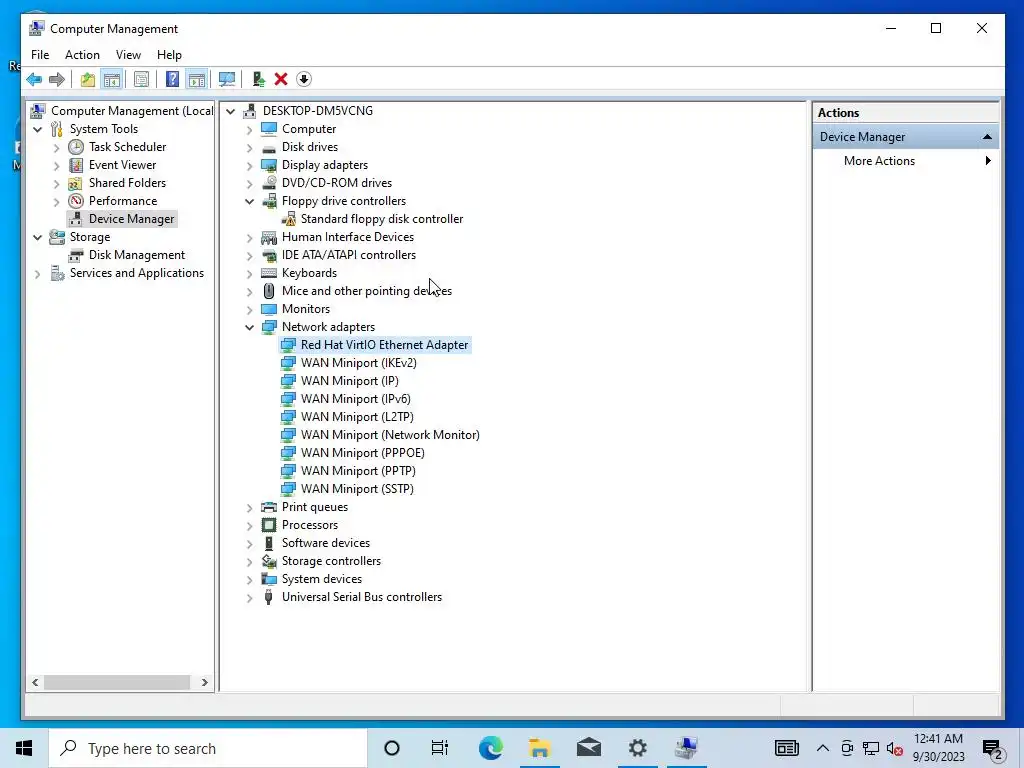The width and height of the screenshot is (1024, 768).
Task: Collapse the Network adapters category
Action: tap(249, 327)
